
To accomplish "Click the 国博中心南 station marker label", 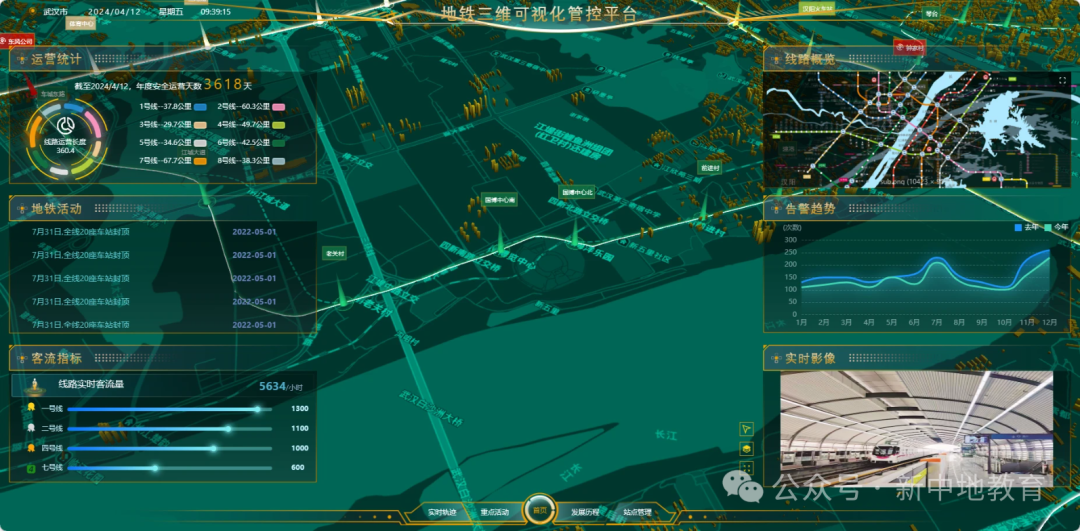I will 499,200.
